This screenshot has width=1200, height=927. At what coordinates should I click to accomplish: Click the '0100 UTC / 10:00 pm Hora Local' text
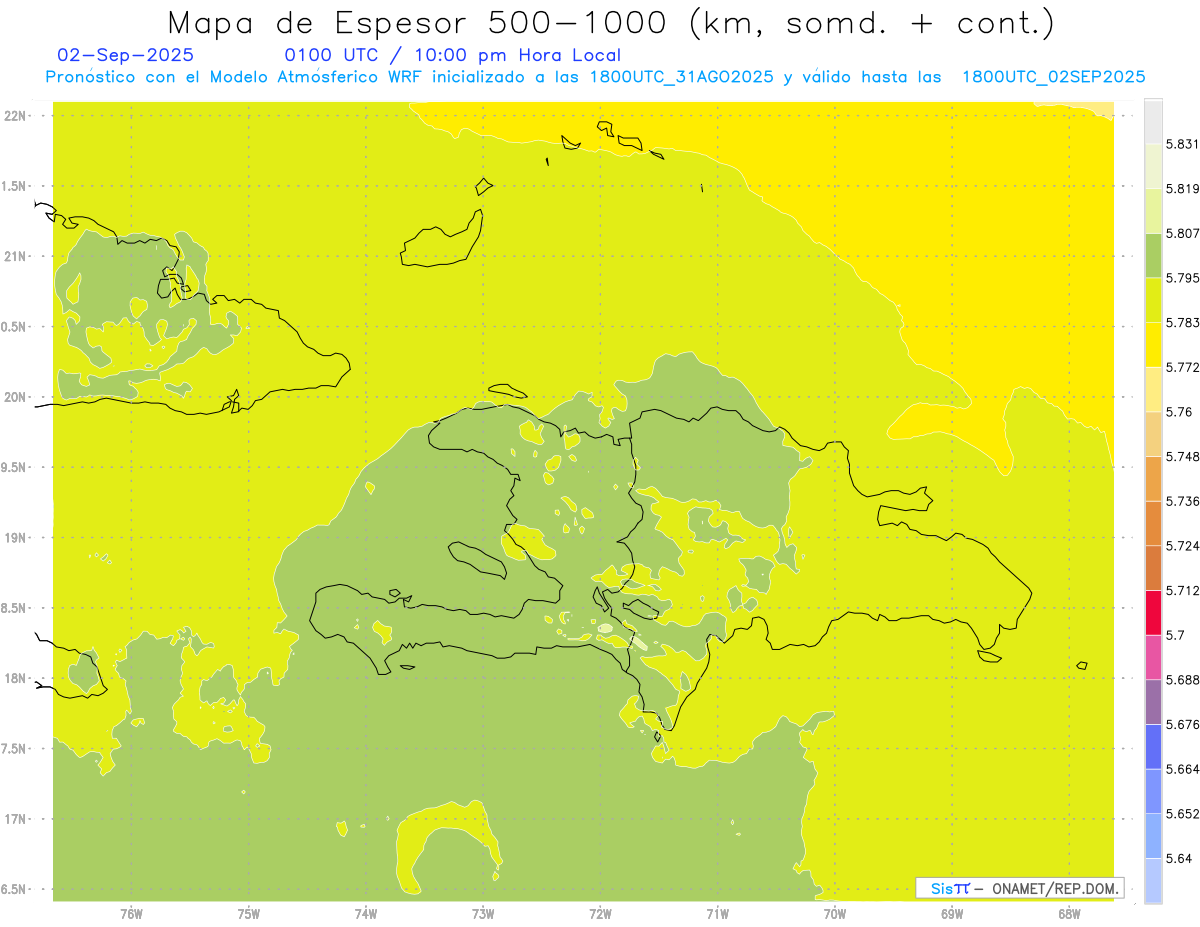[452, 56]
